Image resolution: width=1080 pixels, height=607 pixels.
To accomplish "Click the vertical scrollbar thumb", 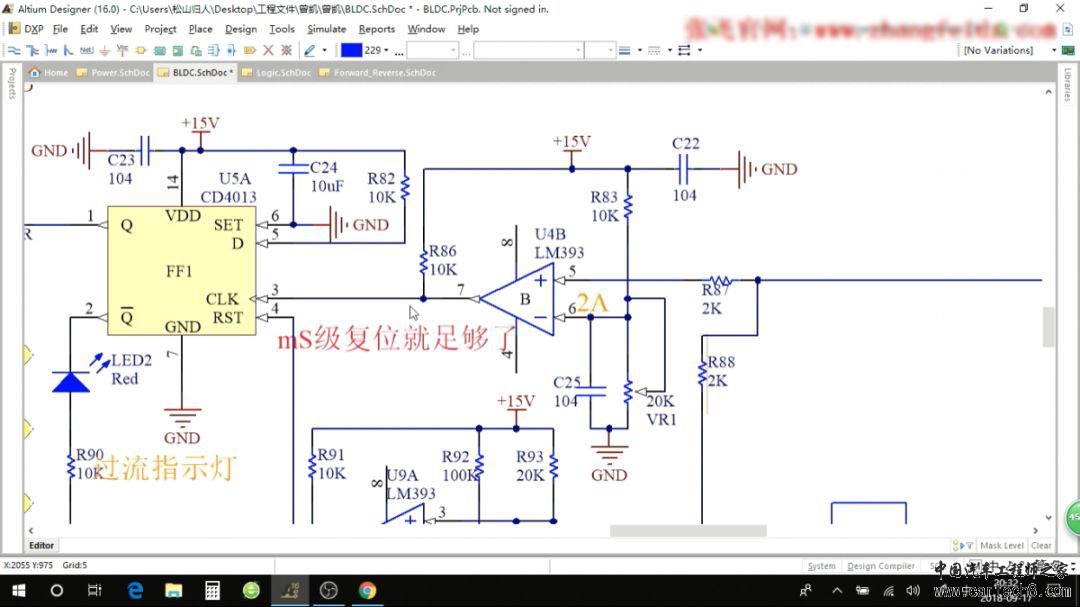I will click(x=1048, y=327).
